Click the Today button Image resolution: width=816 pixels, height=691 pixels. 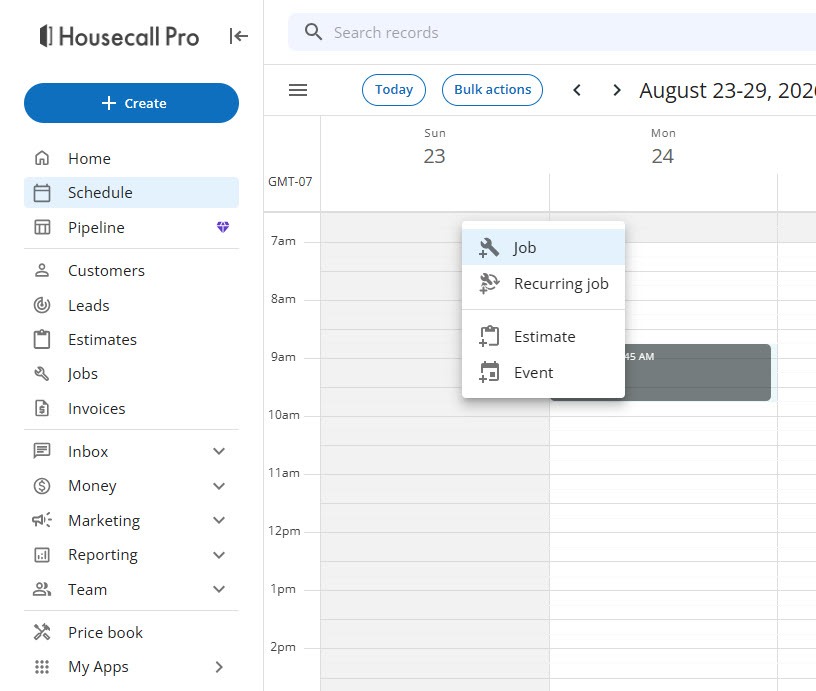coord(394,90)
